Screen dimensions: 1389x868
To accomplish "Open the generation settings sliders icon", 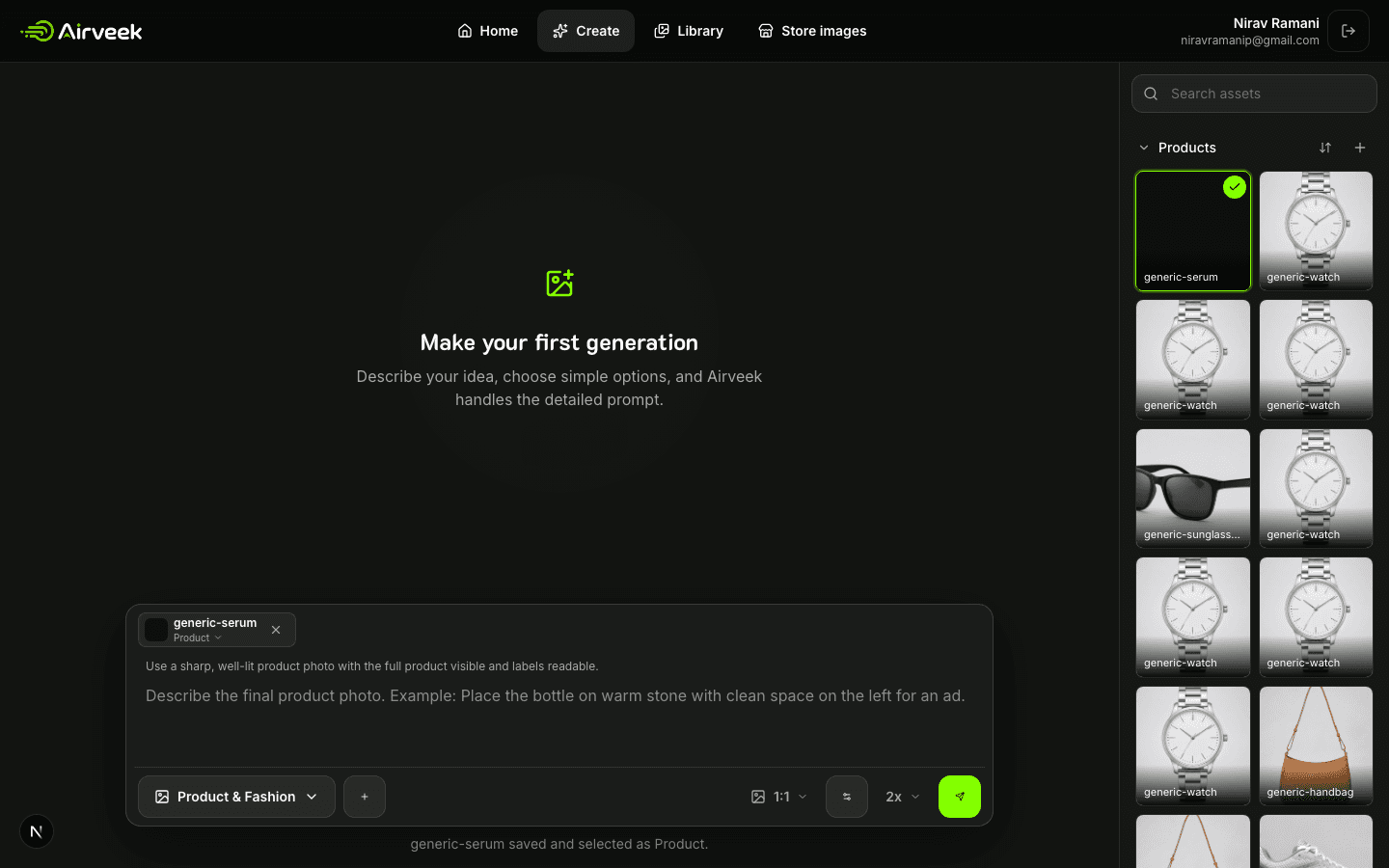I will 847,797.
